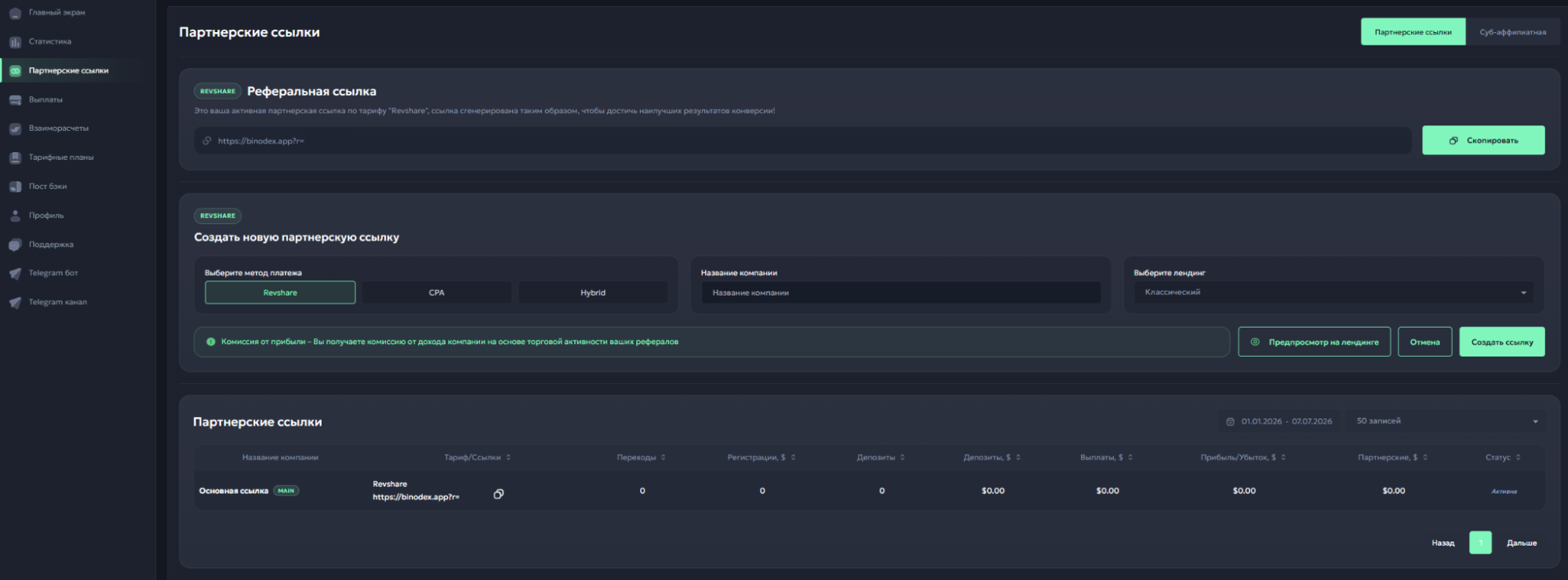Screen dimensions: 1568x580
Task: Open Выплаты menu item
Action: click(x=45, y=100)
